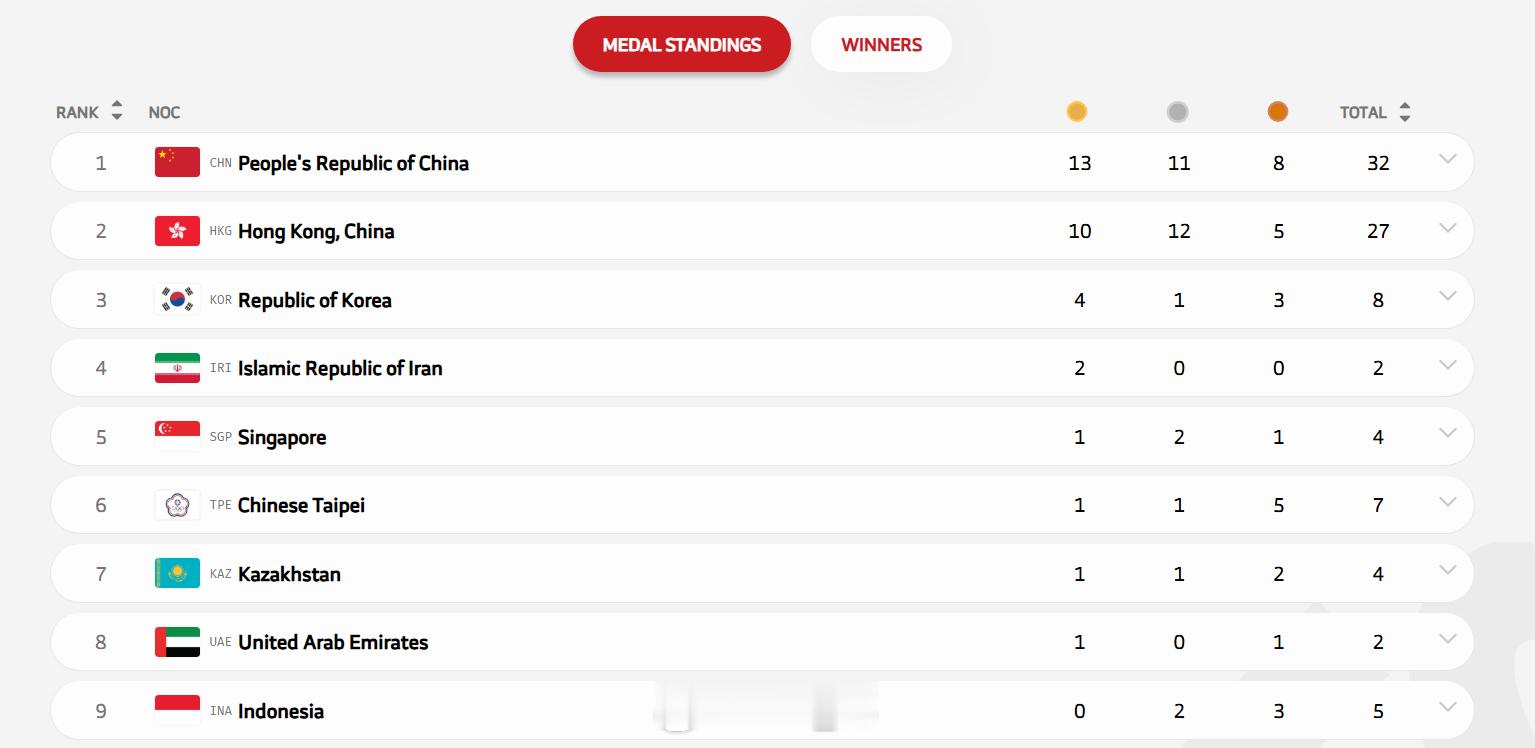Open the Kazakhstan country name link
The height and width of the screenshot is (748, 1535).
click(289, 574)
